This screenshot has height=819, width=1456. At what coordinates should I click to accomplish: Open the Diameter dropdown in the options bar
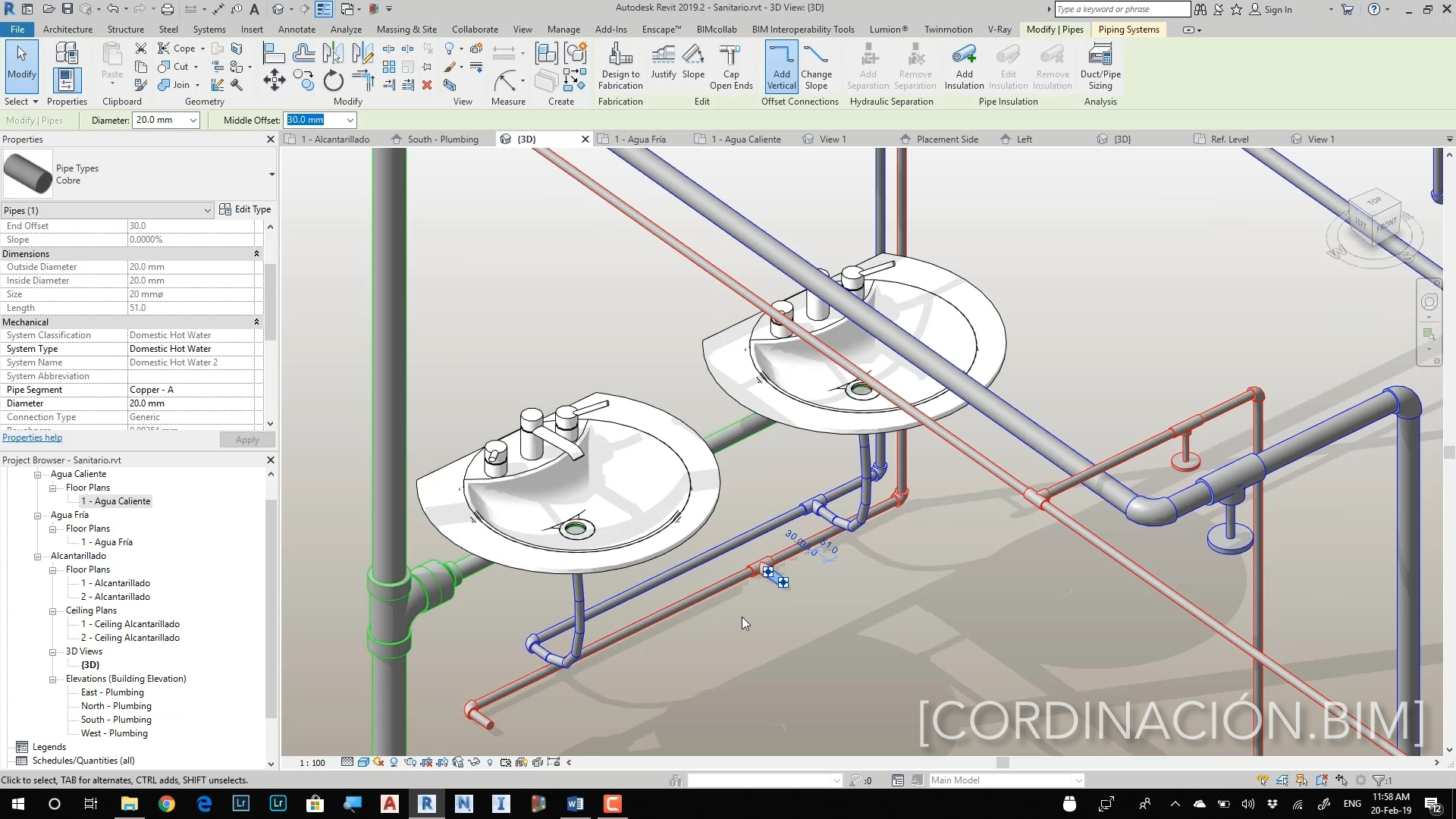193,120
